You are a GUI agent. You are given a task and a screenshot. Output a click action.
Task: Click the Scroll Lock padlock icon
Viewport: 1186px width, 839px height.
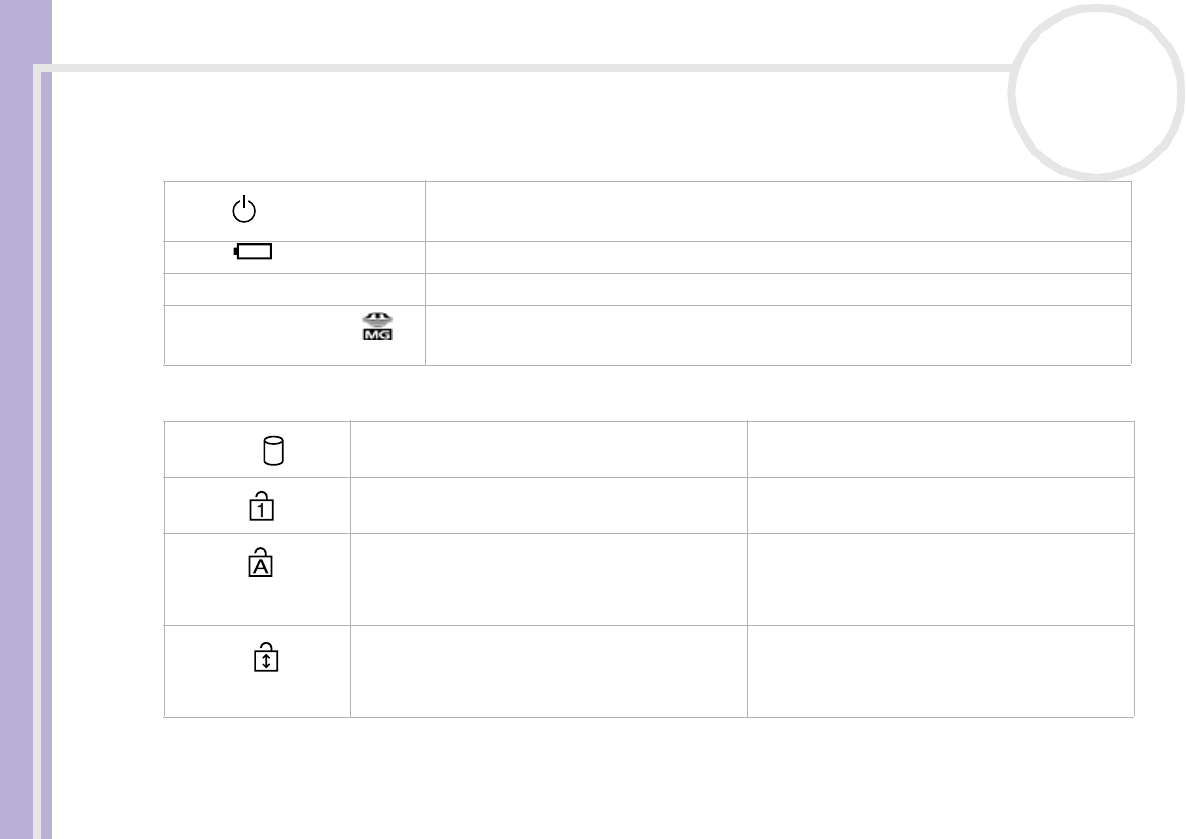[x=265, y=657]
